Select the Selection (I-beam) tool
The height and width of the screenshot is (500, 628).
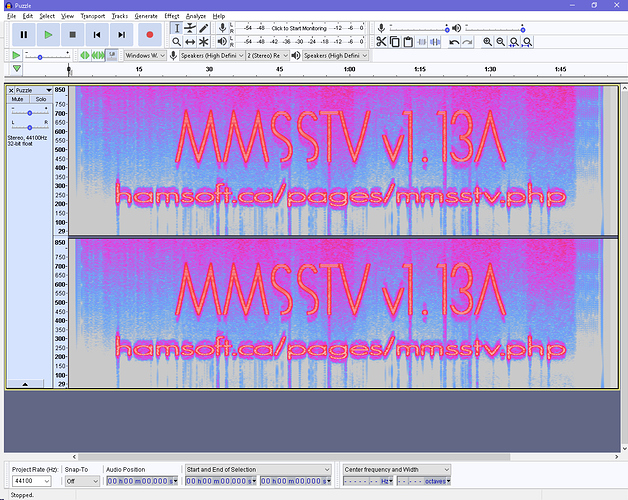[177, 28]
